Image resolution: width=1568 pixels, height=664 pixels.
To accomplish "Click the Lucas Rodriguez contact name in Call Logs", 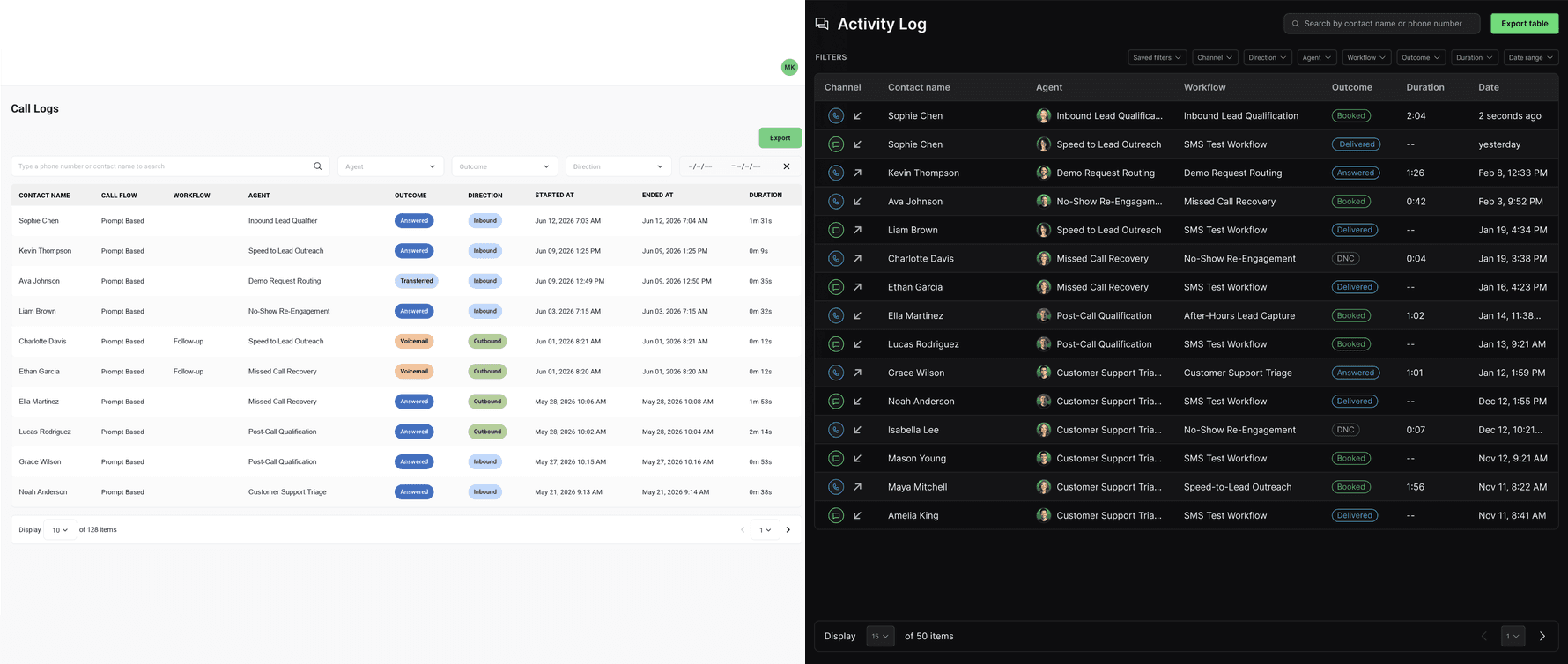I will 45,432.
